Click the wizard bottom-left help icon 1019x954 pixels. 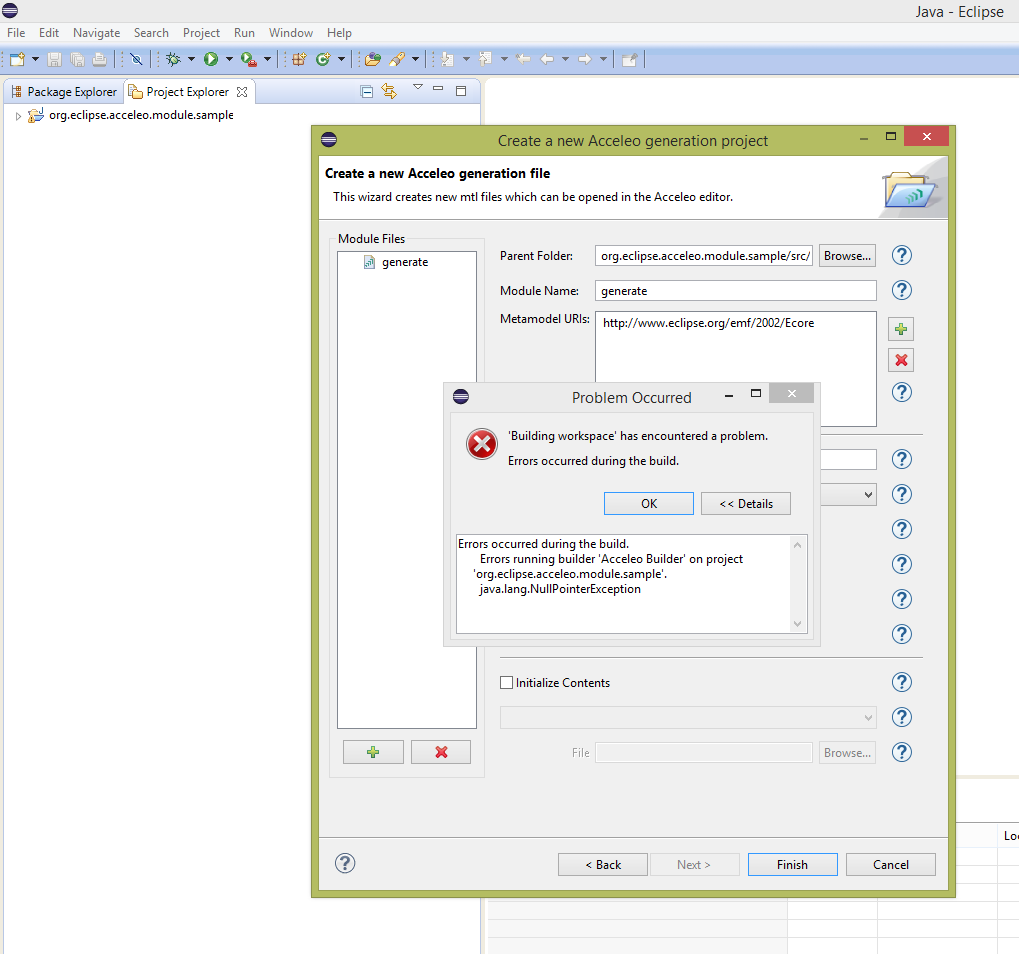[x=345, y=863]
